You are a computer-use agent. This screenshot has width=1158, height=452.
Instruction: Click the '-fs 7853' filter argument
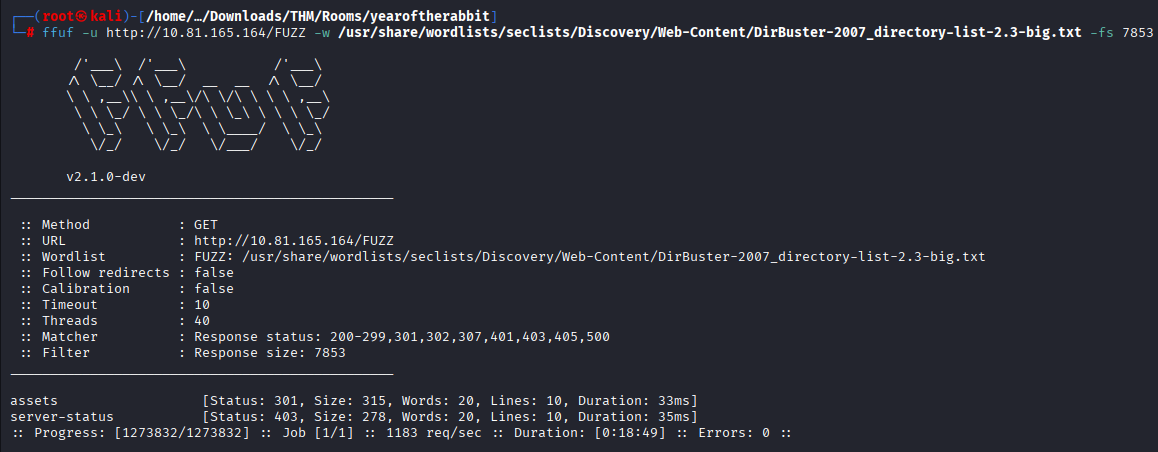[x=1123, y=32]
